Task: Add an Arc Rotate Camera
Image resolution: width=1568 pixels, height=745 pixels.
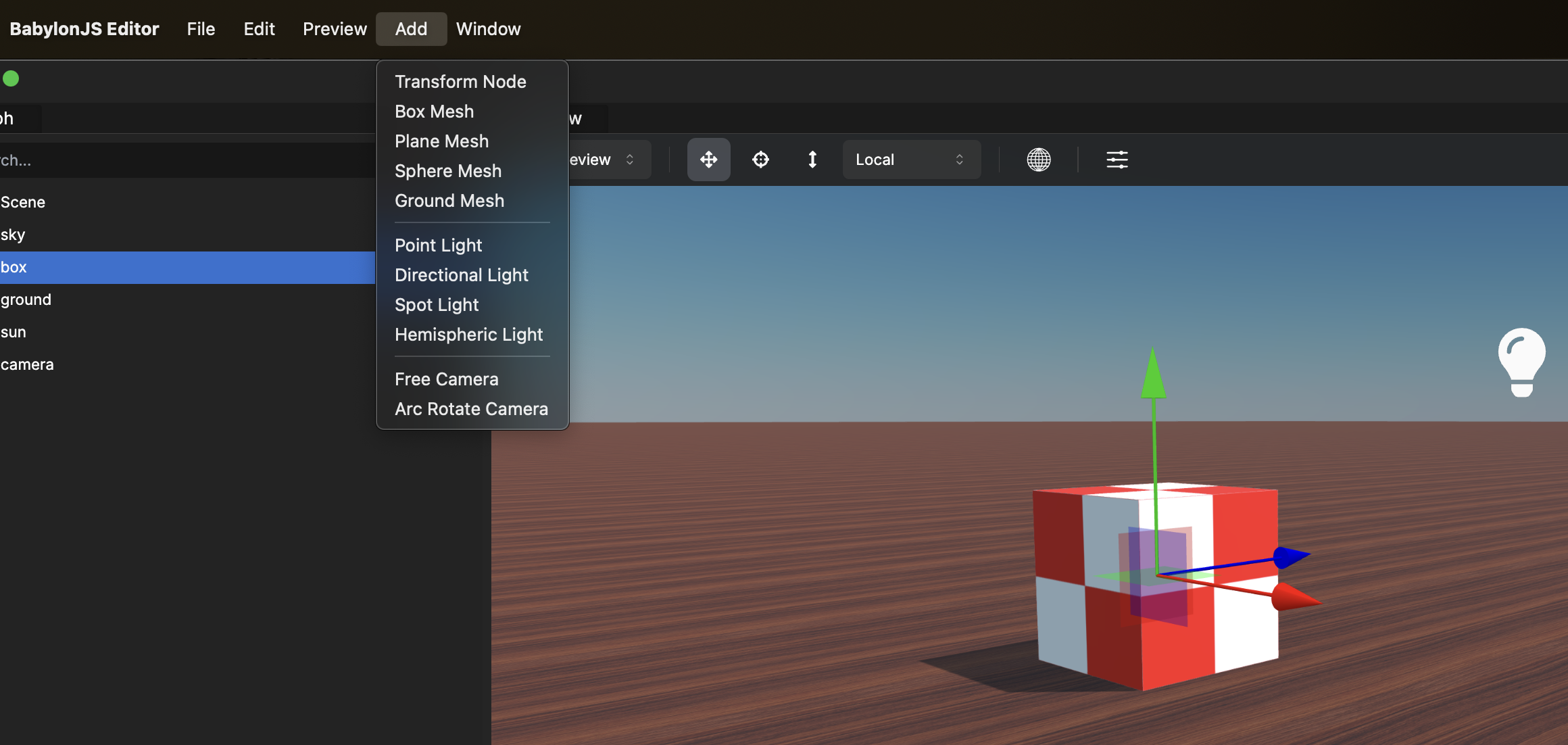Action: click(472, 409)
